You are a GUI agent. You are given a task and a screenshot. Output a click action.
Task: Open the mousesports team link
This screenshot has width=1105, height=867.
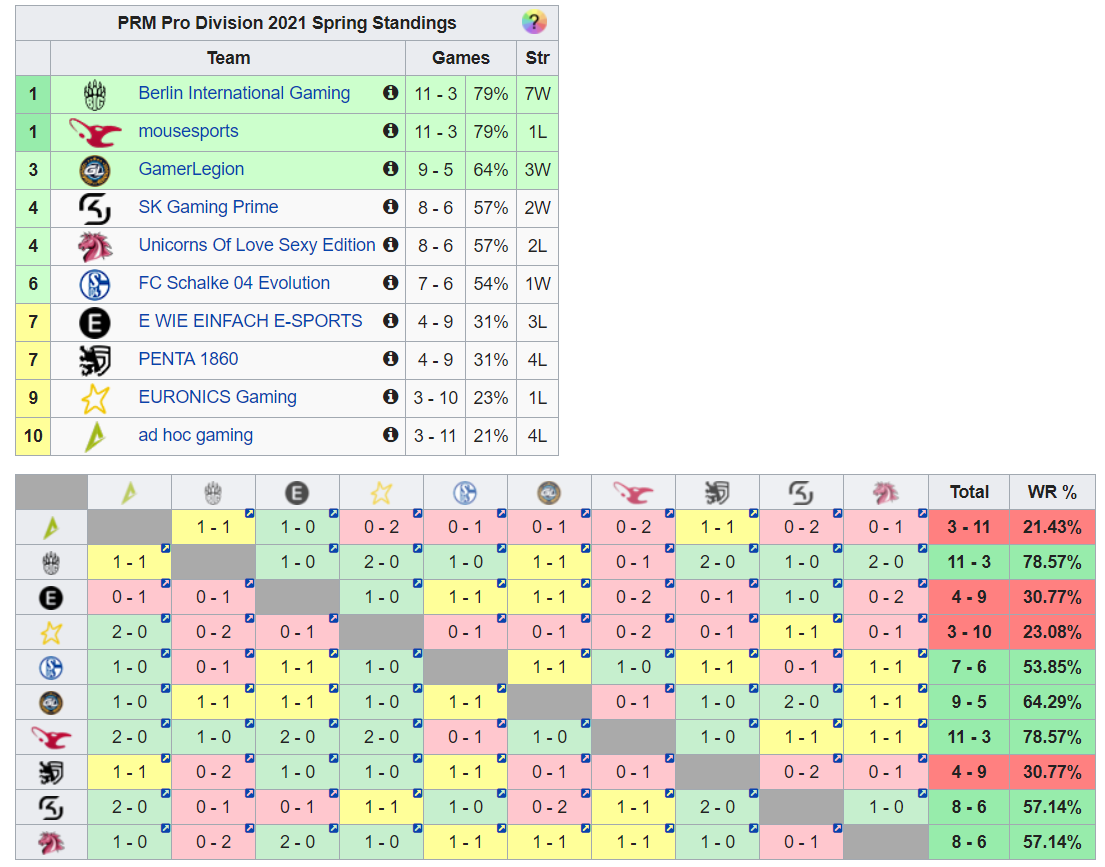tap(188, 132)
